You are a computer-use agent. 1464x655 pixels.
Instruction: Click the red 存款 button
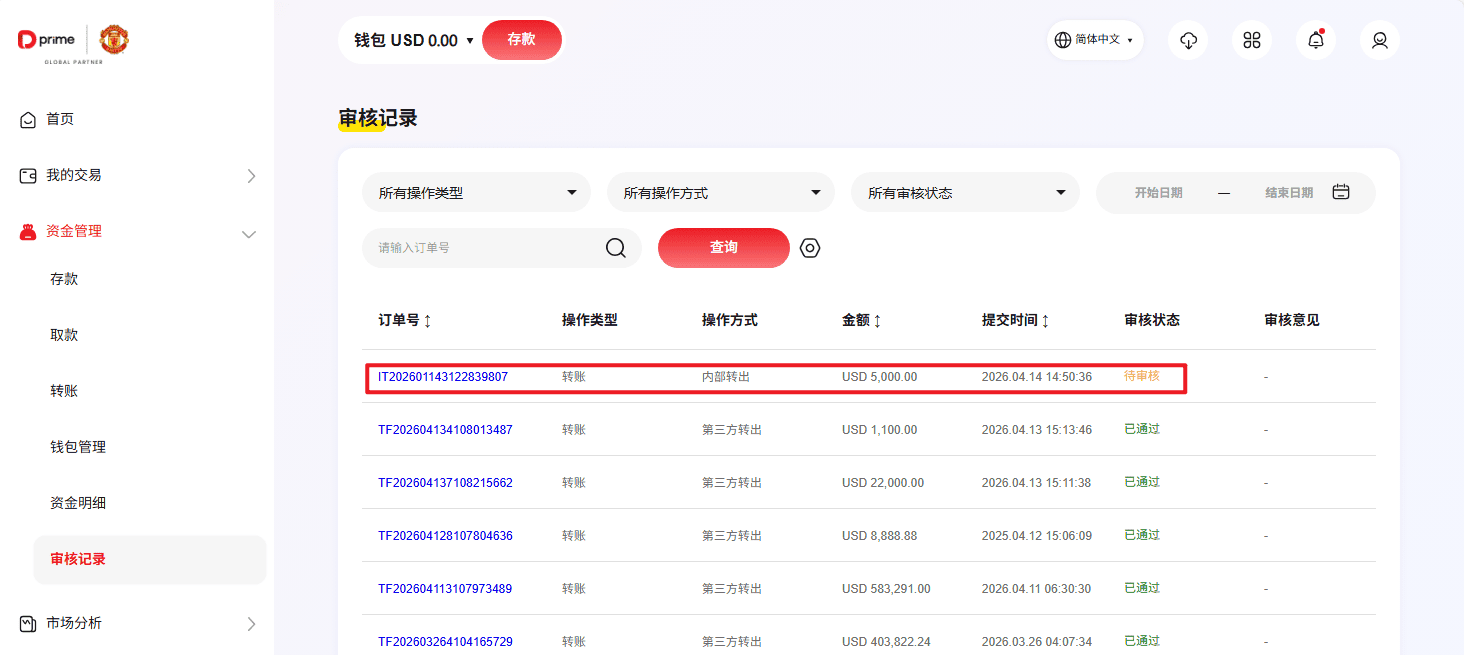[521, 40]
